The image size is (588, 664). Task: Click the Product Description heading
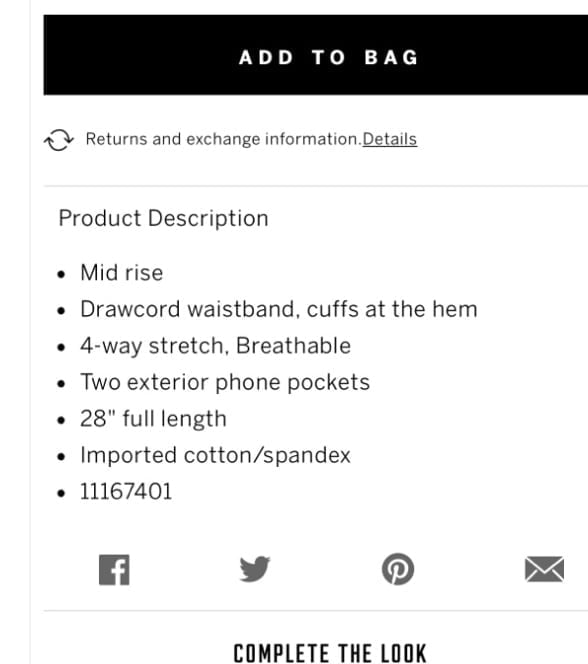pos(163,219)
